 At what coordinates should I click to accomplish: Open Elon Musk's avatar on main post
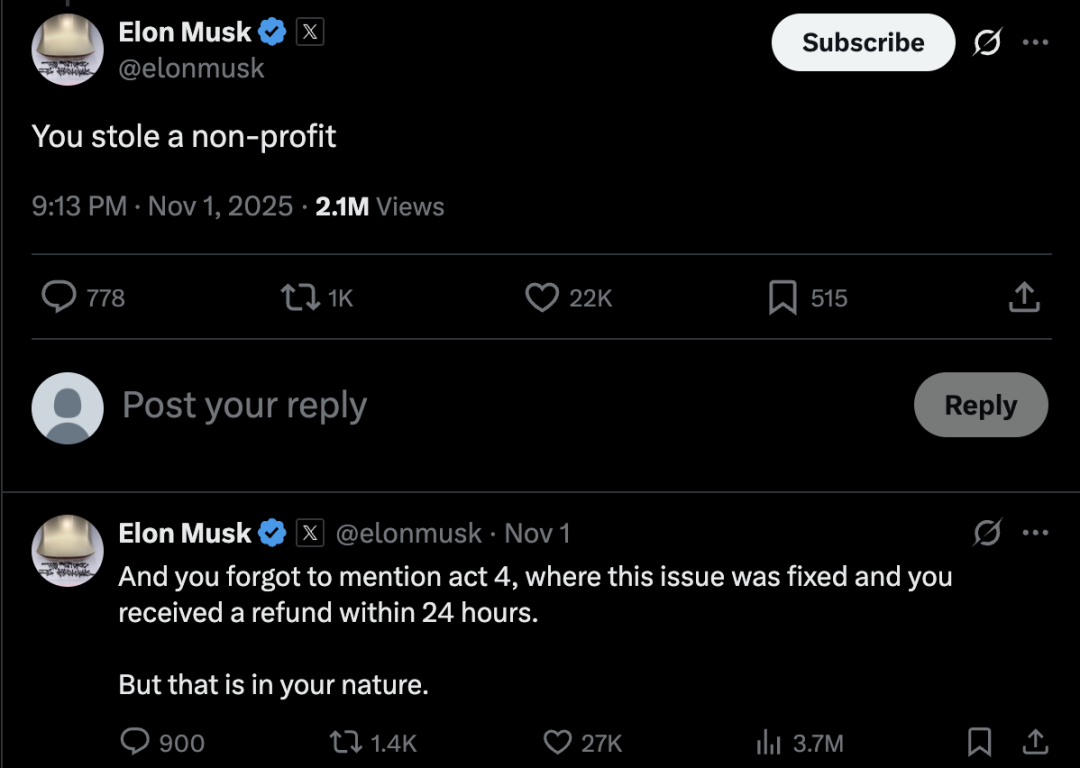pos(68,50)
